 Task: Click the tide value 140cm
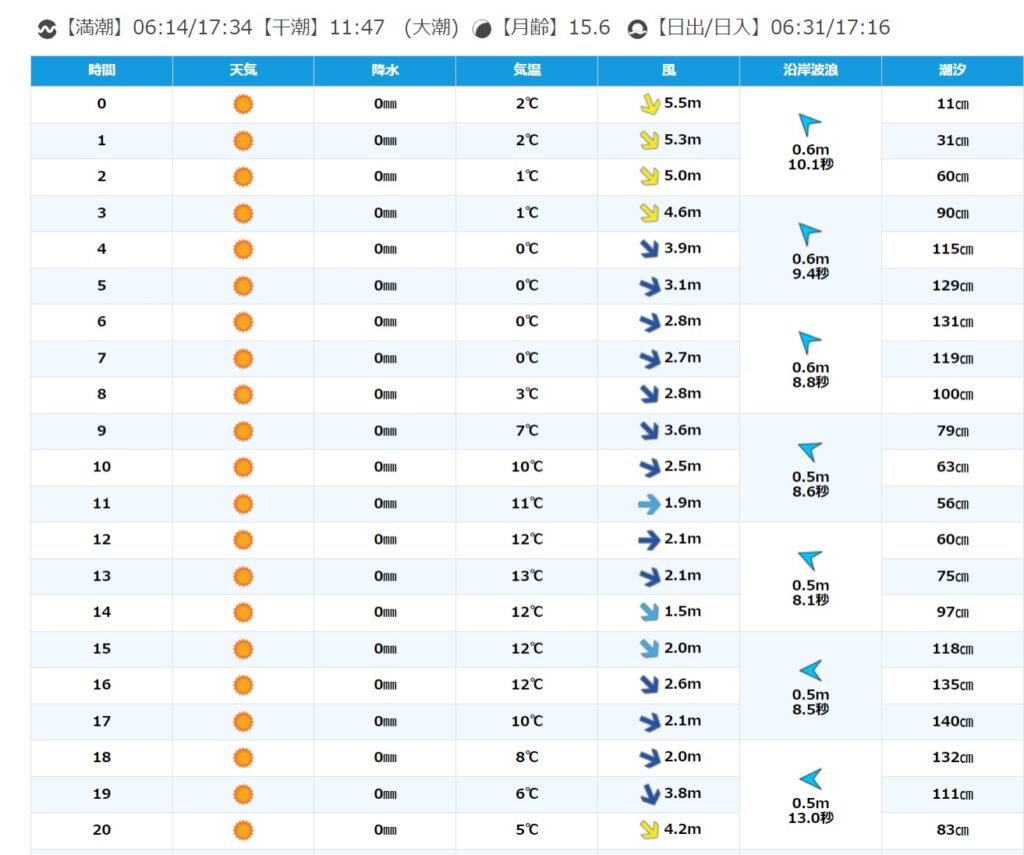click(x=952, y=721)
